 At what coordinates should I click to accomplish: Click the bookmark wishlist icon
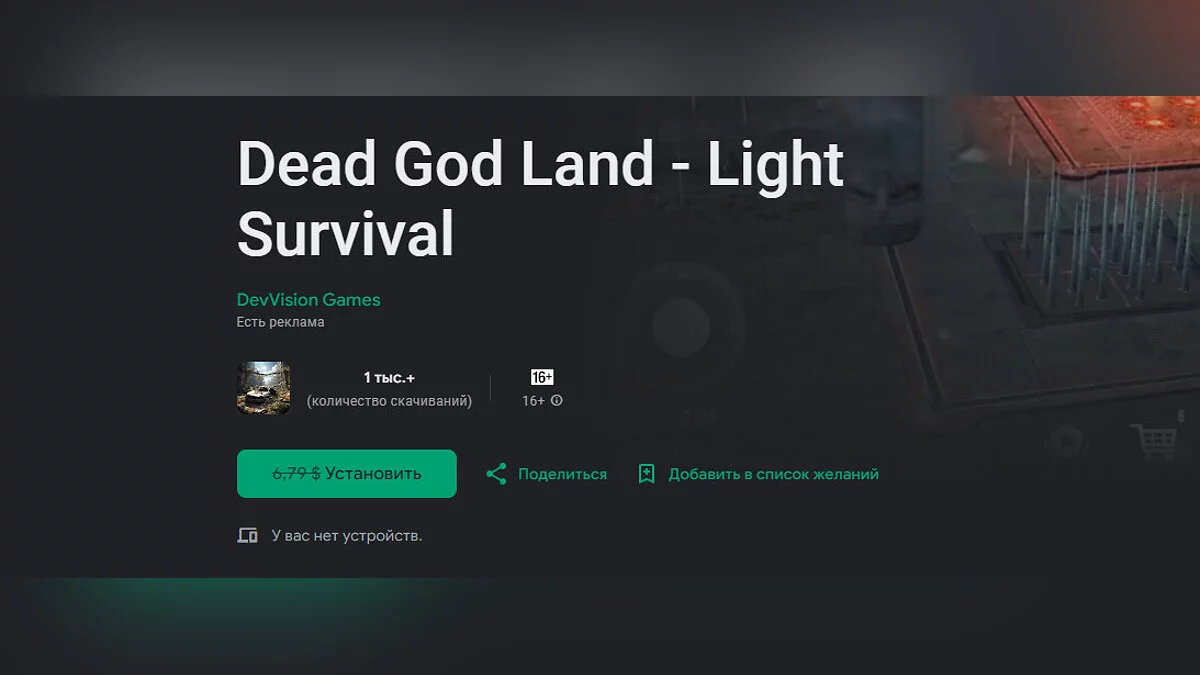click(646, 474)
